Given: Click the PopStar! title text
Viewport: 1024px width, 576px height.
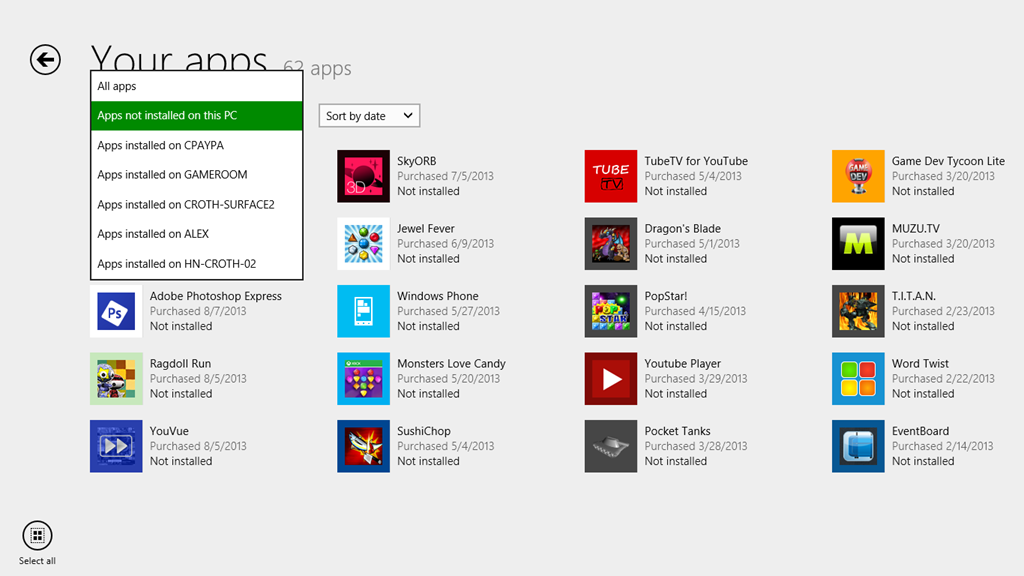Looking at the screenshot, I should [665, 296].
